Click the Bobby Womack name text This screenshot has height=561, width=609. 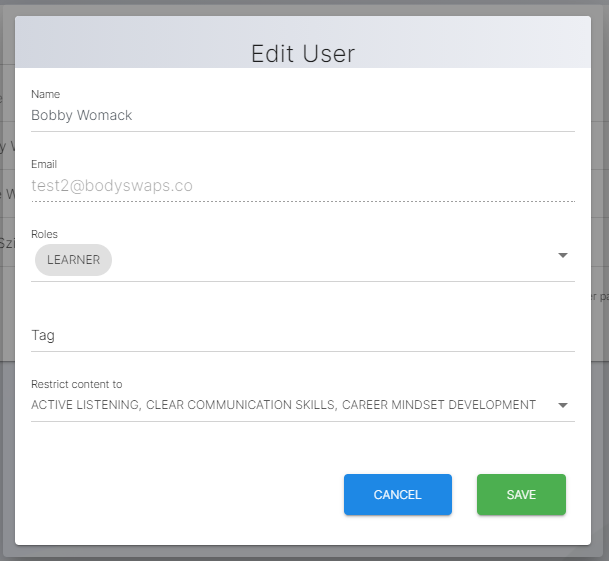[82, 115]
